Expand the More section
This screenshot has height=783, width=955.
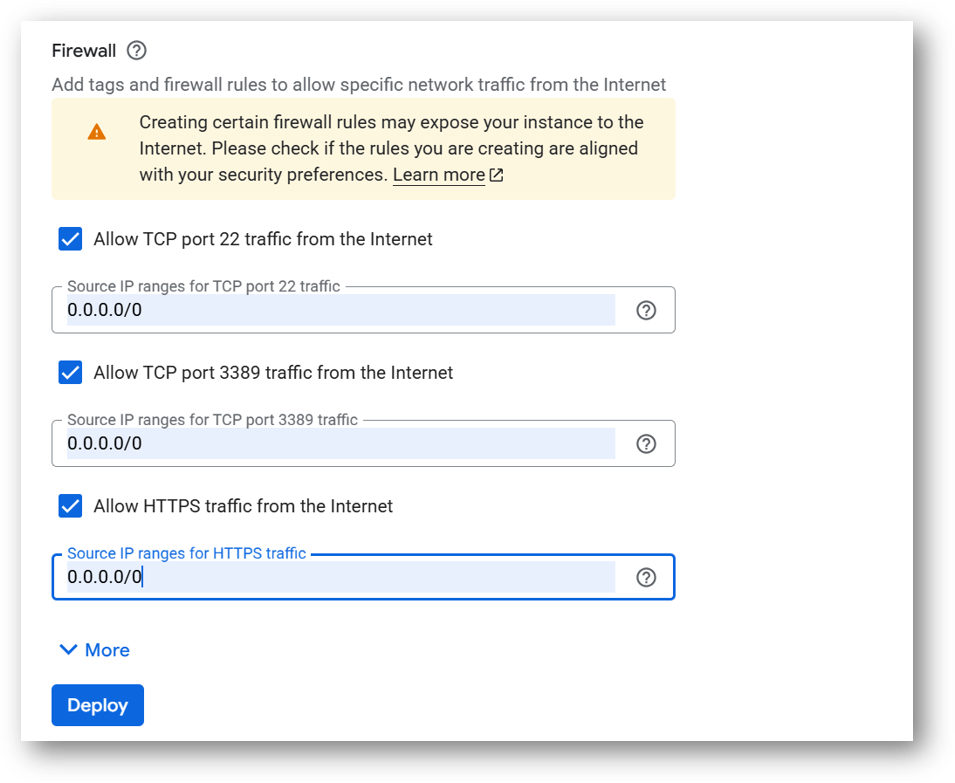(x=107, y=650)
